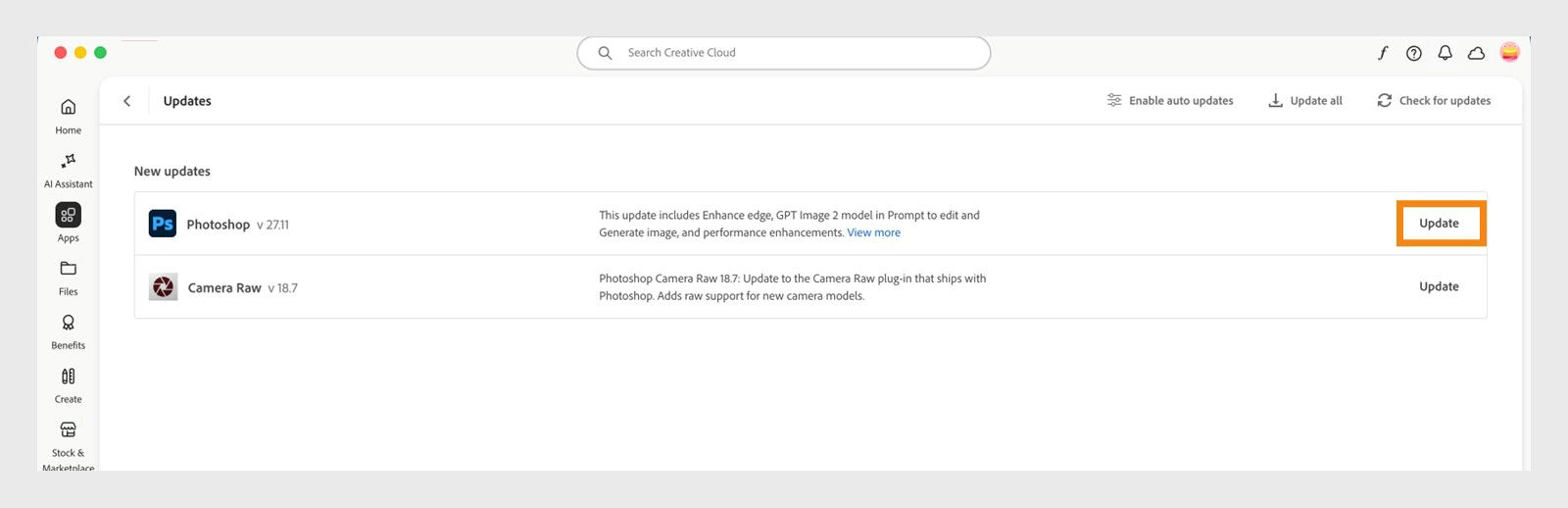The height and width of the screenshot is (508, 1568).
Task: Click the red close window button
Action: coord(61,53)
